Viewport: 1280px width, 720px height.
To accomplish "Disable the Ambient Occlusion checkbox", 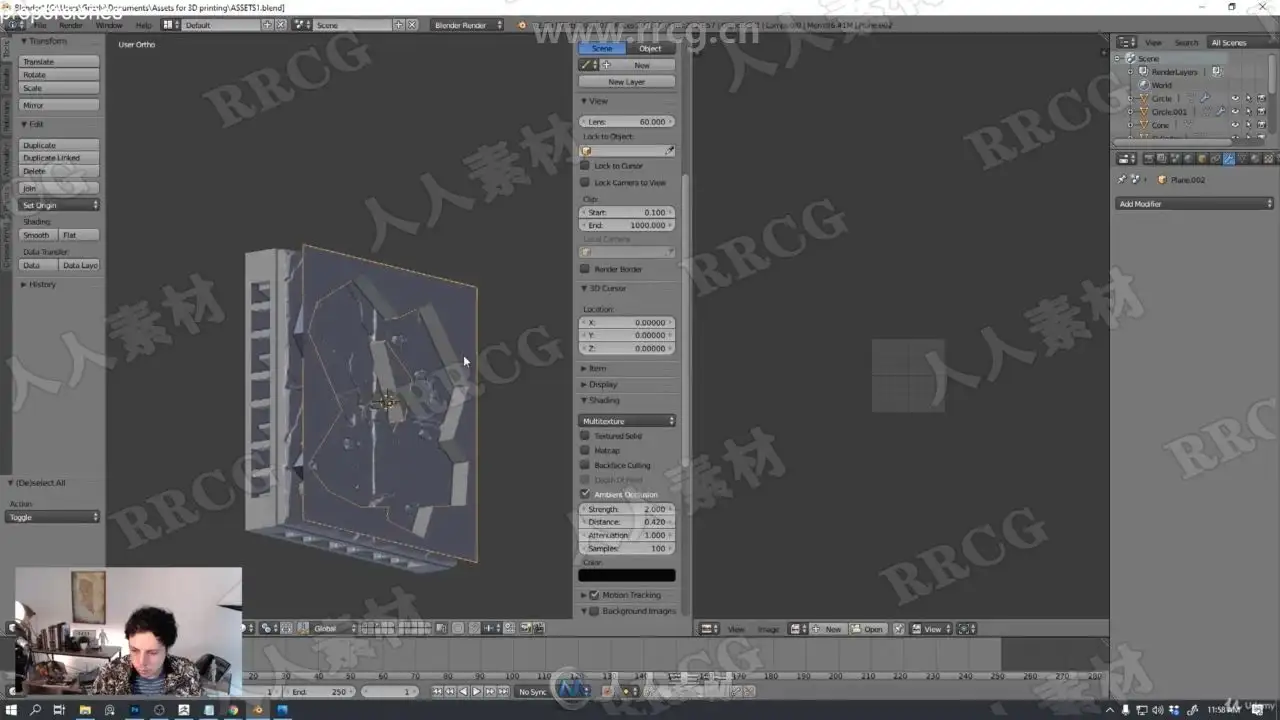I will pos(585,494).
